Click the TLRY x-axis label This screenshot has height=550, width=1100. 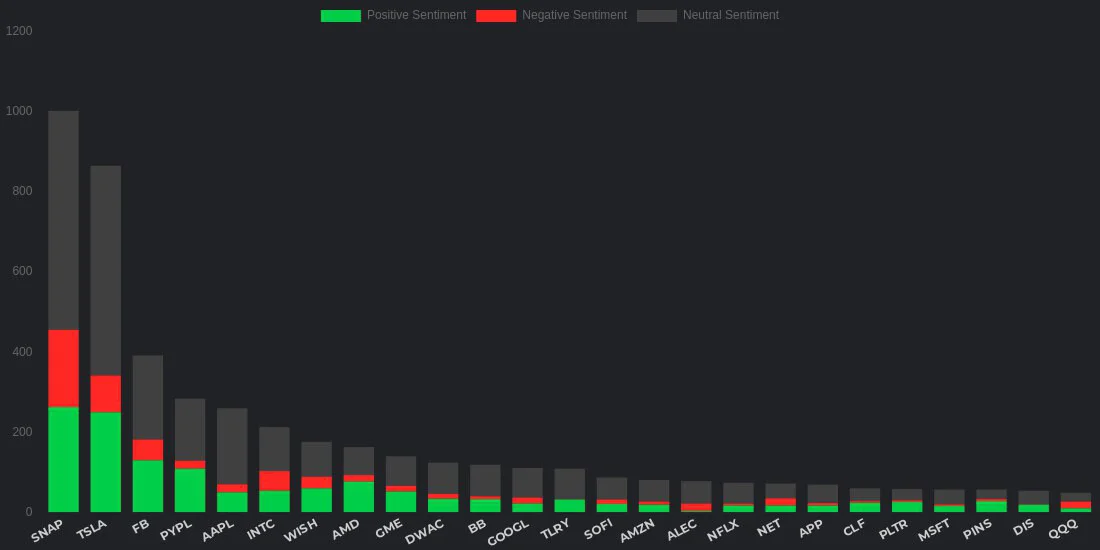click(557, 530)
